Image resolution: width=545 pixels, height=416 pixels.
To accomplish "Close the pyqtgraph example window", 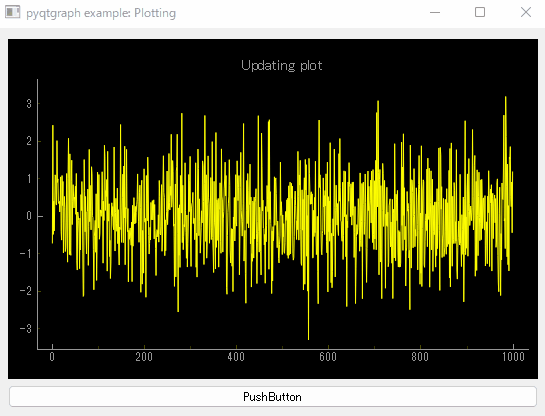I will [526, 12].
